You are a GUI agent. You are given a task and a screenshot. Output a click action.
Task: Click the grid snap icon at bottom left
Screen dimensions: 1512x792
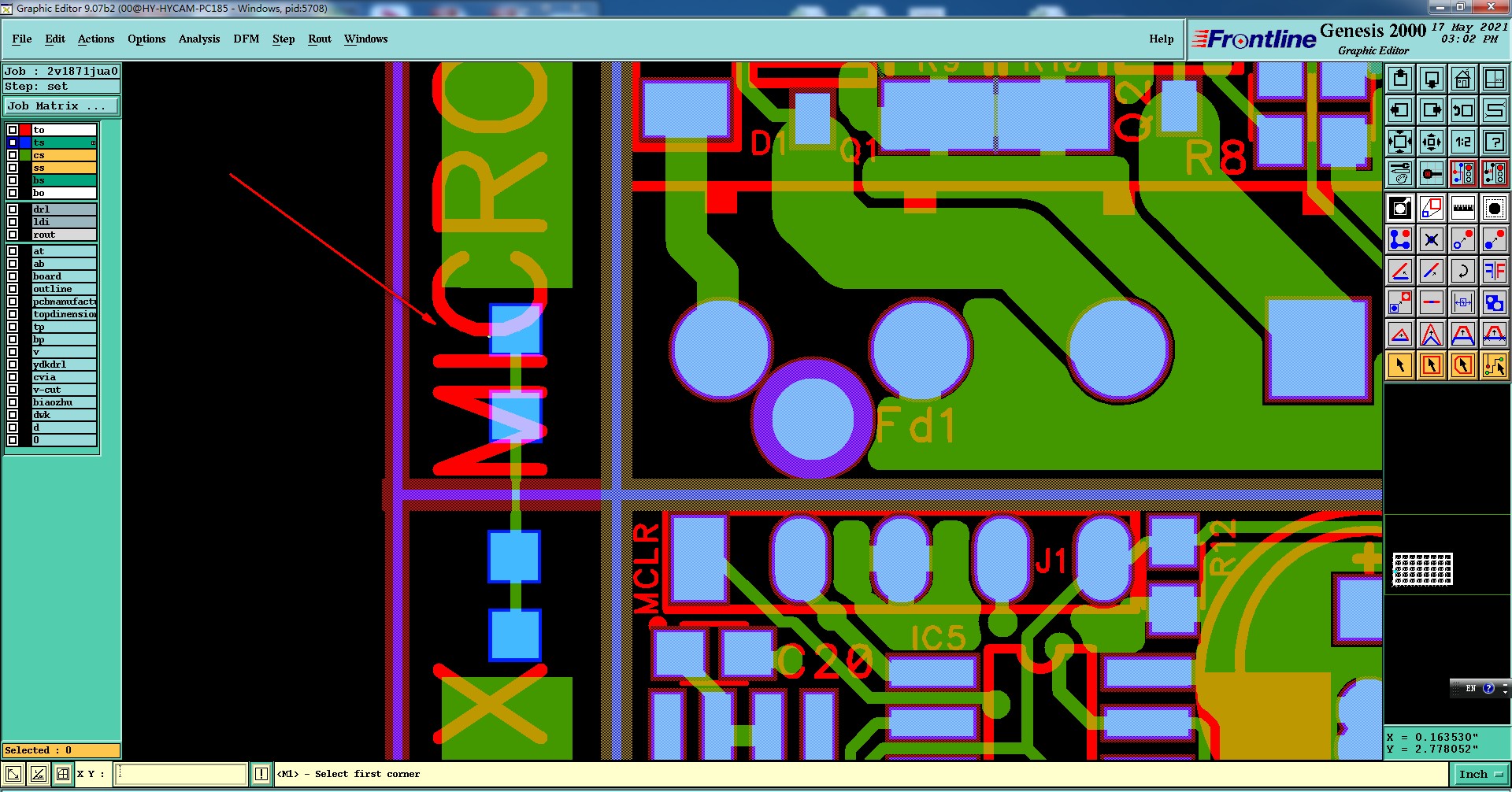click(63, 774)
